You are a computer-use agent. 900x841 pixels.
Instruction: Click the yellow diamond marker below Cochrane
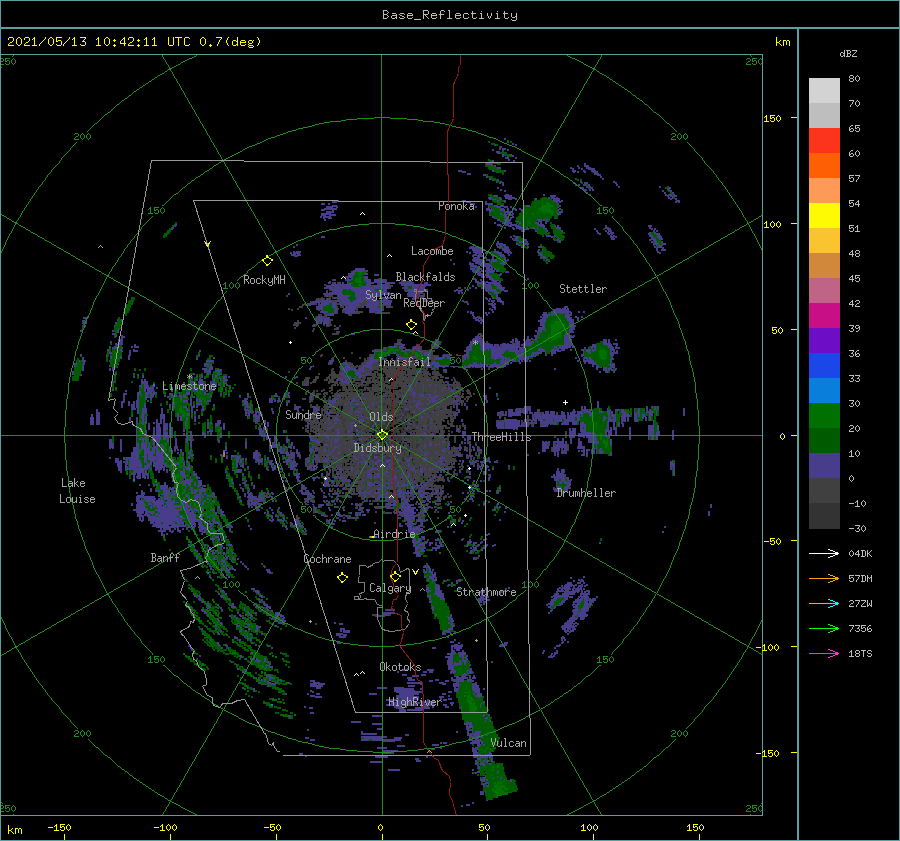[342, 578]
